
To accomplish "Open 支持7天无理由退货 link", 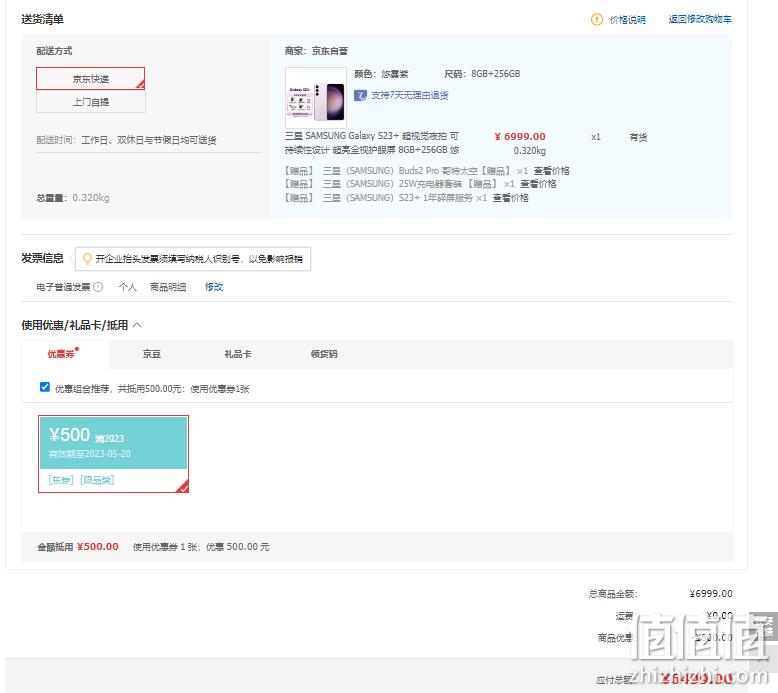I will point(409,95).
